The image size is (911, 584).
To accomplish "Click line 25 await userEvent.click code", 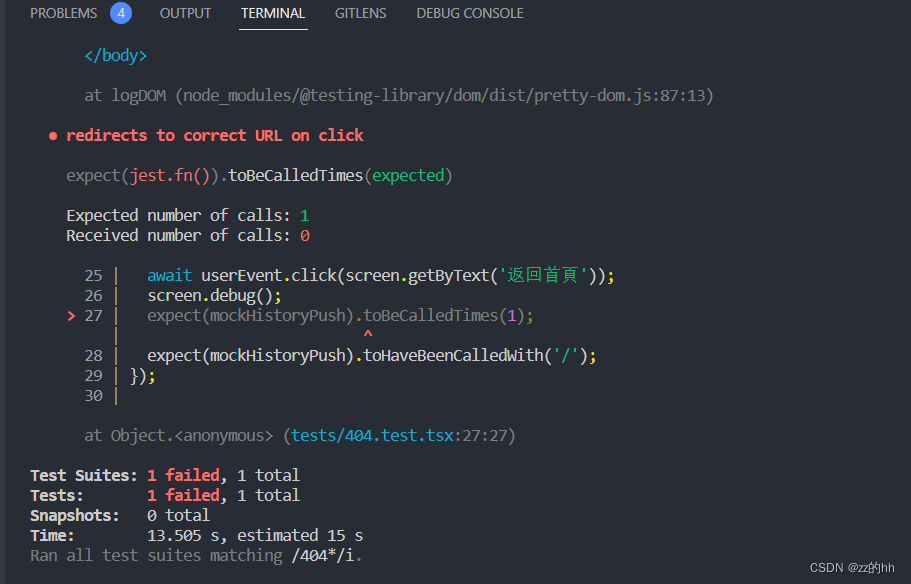I will pos(381,275).
